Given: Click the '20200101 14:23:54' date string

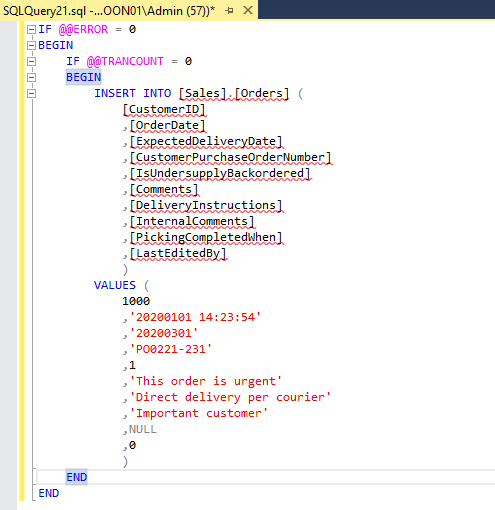Looking at the screenshot, I should (195, 317).
